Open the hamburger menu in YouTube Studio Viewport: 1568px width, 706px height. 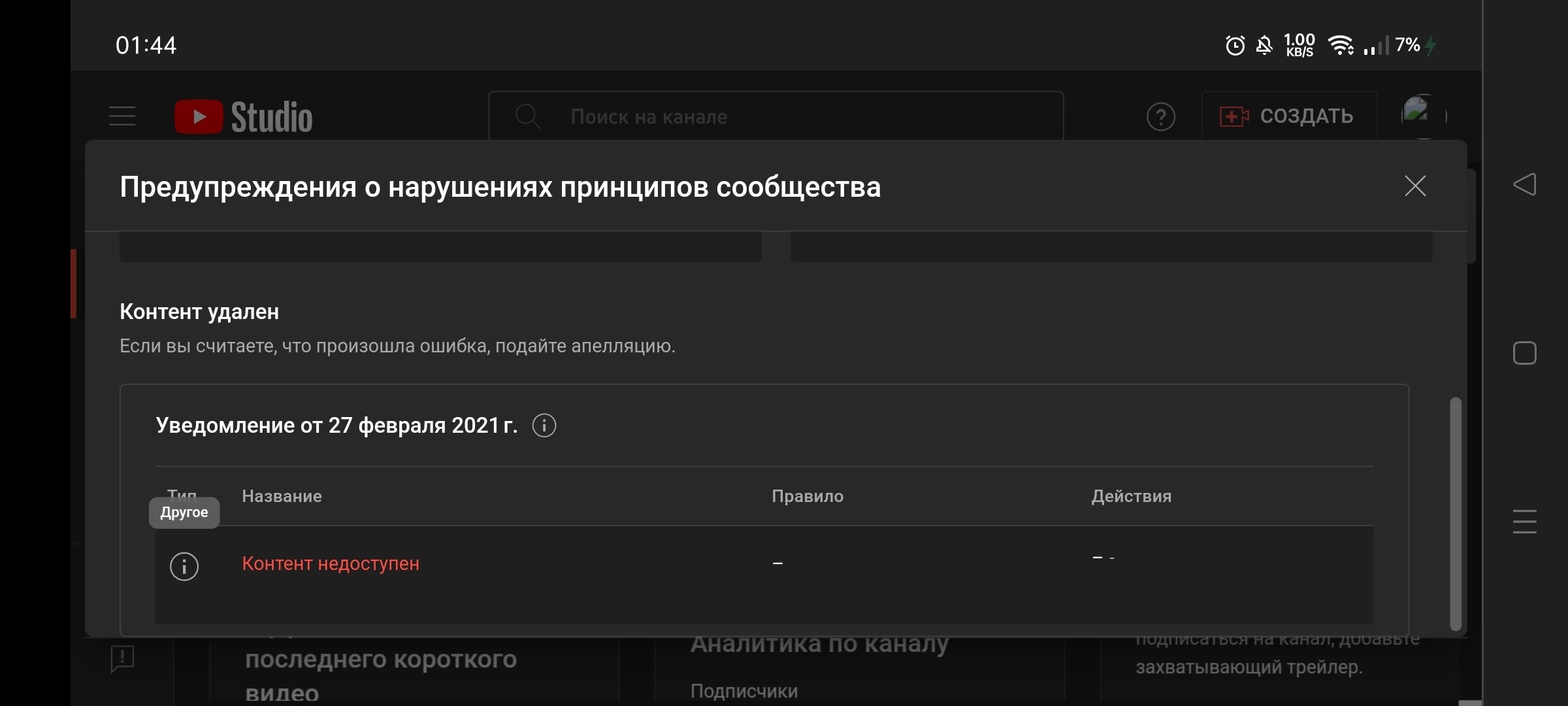(122, 116)
